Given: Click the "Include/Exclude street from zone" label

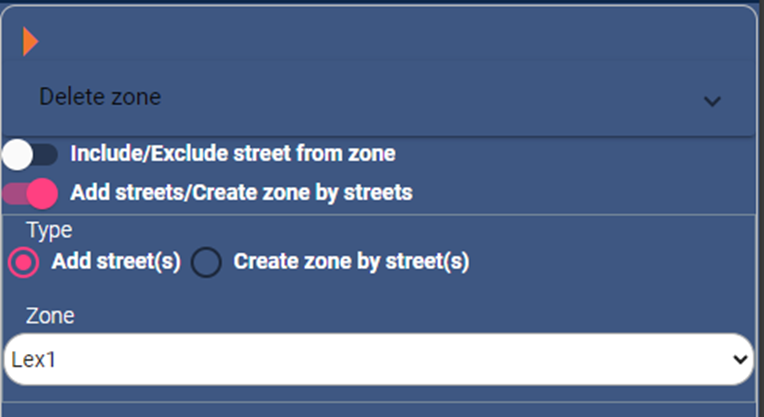Looking at the screenshot, I should pos(233,154).
